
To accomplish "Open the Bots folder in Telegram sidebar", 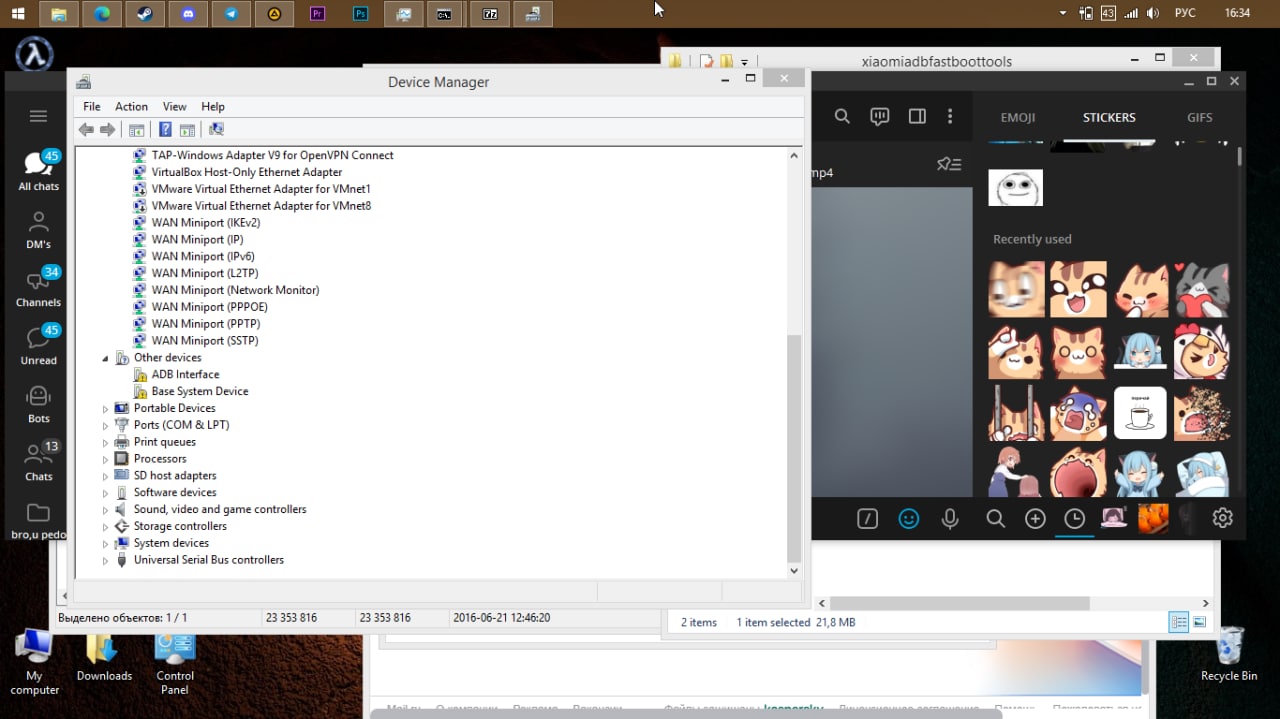I will (38, 403).
